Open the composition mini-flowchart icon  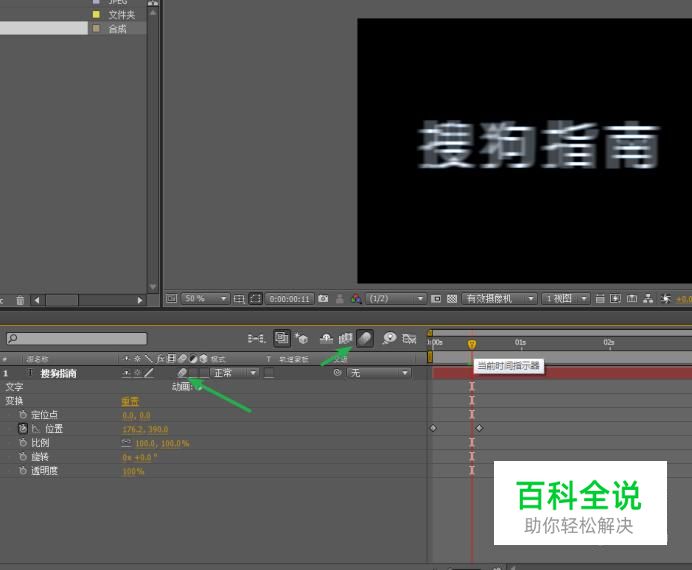tap(256, 338)
